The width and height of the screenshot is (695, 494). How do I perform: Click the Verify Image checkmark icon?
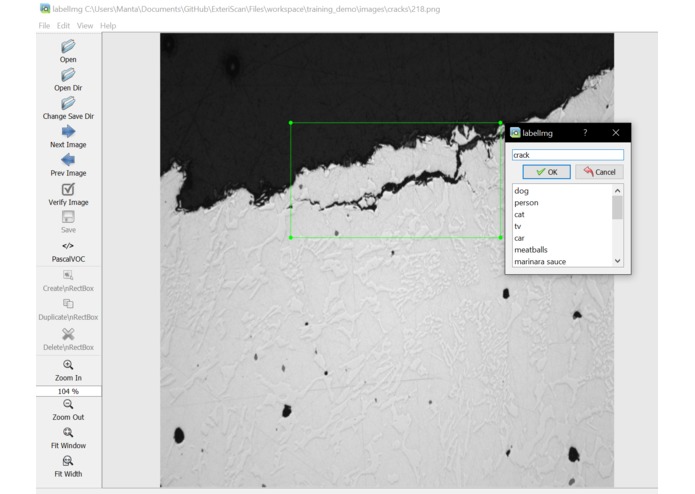[68, 189]
